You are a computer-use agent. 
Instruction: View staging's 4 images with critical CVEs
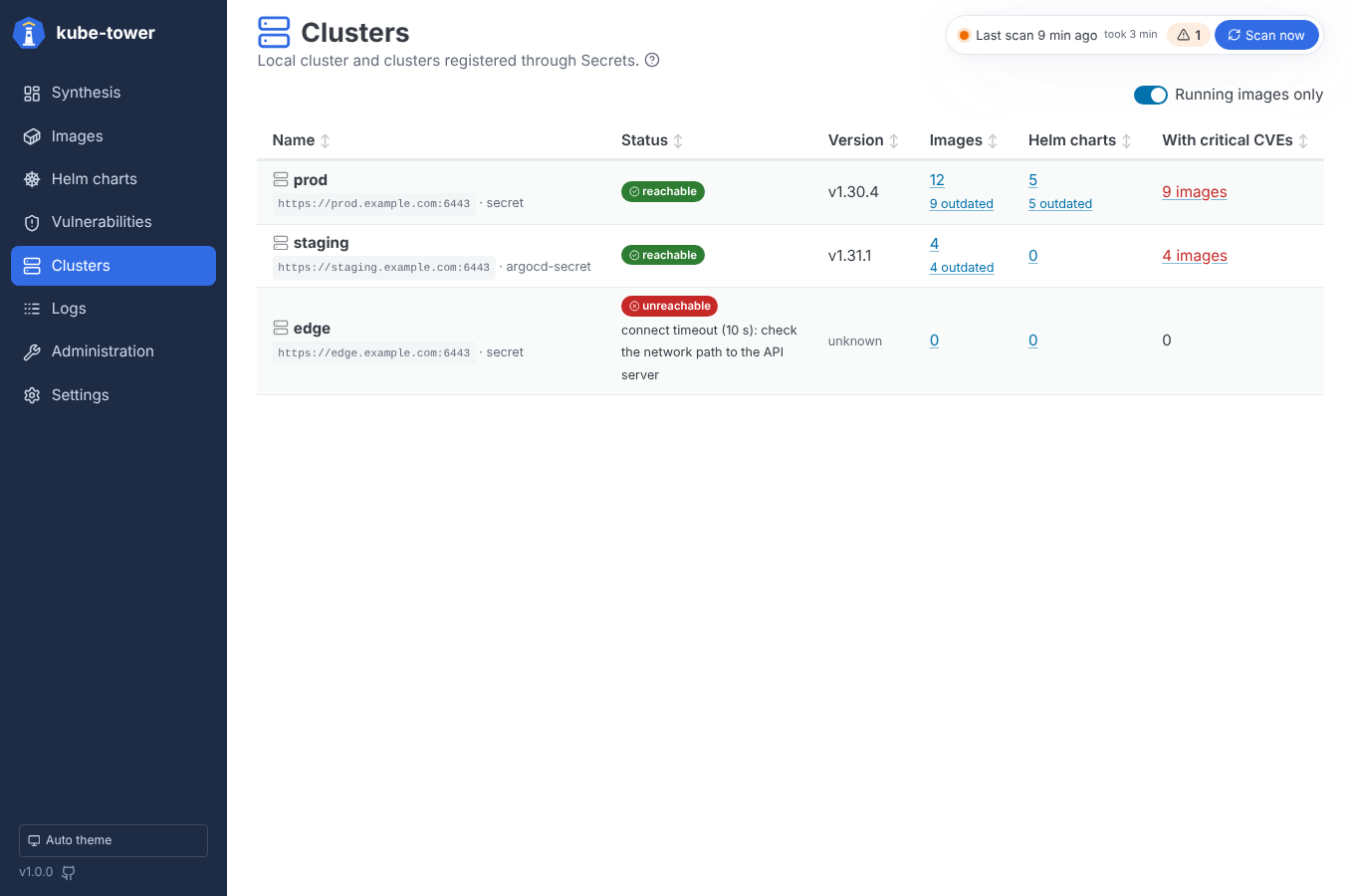point(1195,255)
